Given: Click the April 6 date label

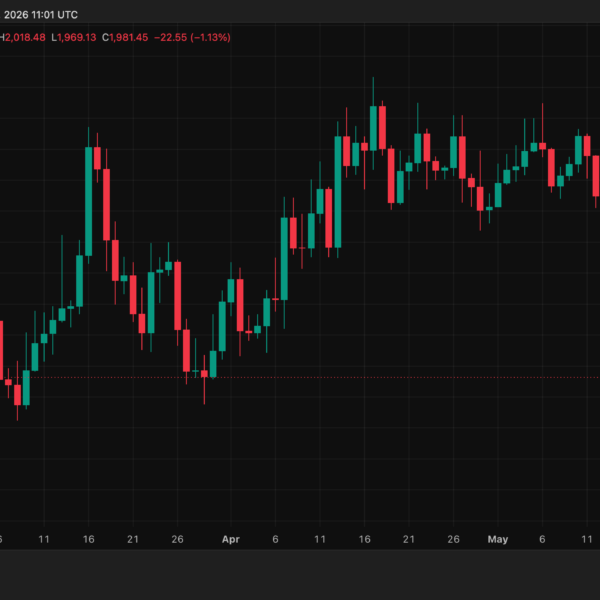Looking at the screenshot, I should 275,539.
